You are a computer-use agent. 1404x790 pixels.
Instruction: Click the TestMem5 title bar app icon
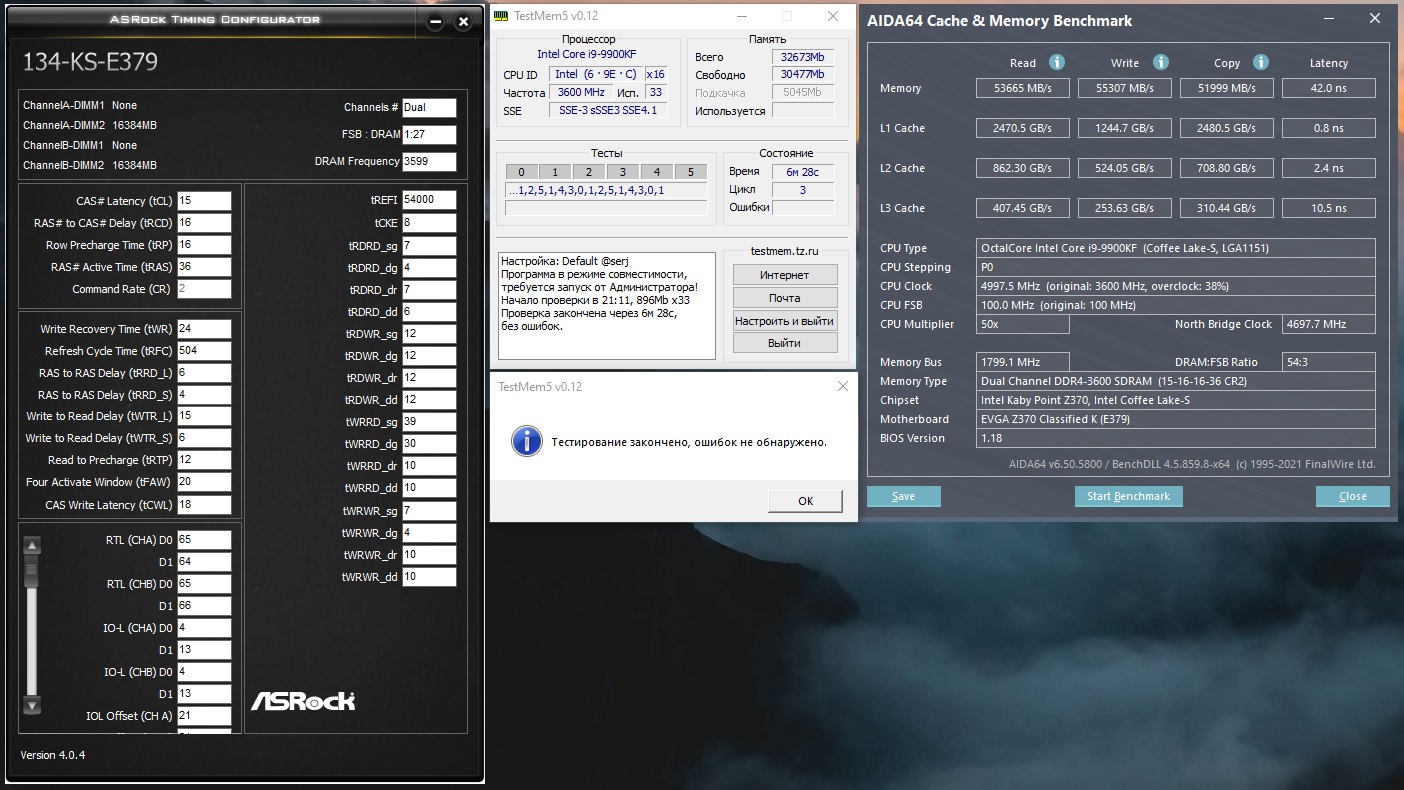click(503, 16)
